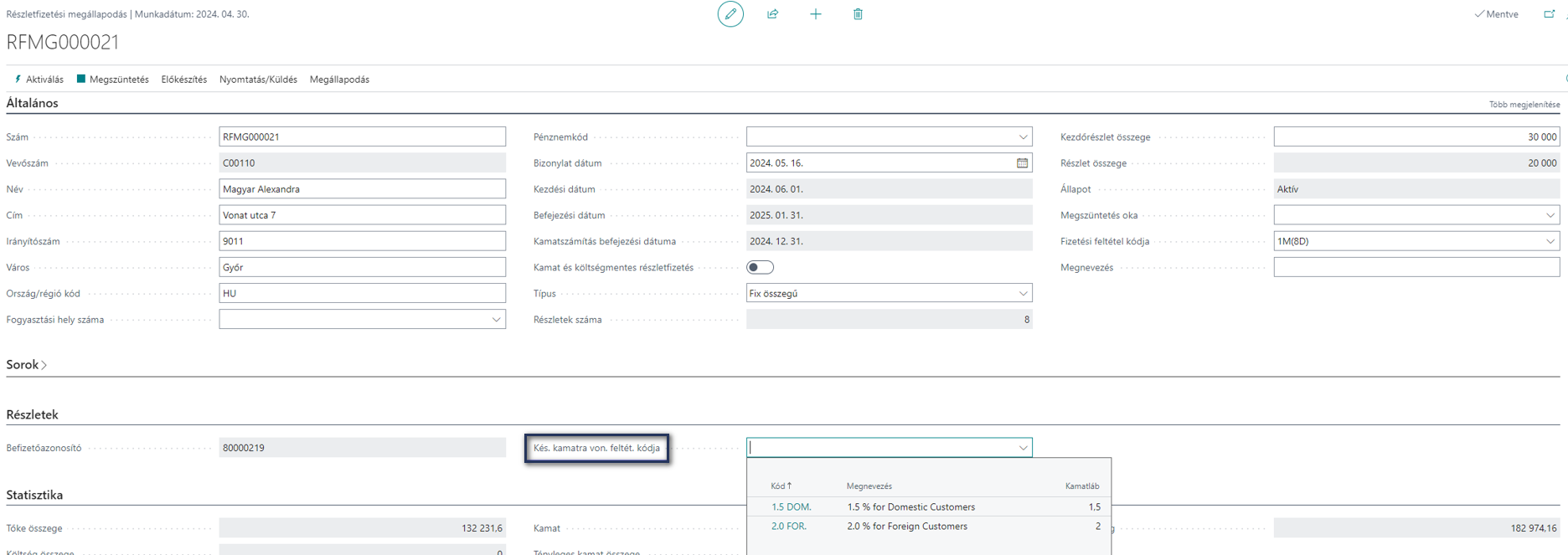Click the Szám input field
This screenshot has width=1568, height=555.
[362, 137]
